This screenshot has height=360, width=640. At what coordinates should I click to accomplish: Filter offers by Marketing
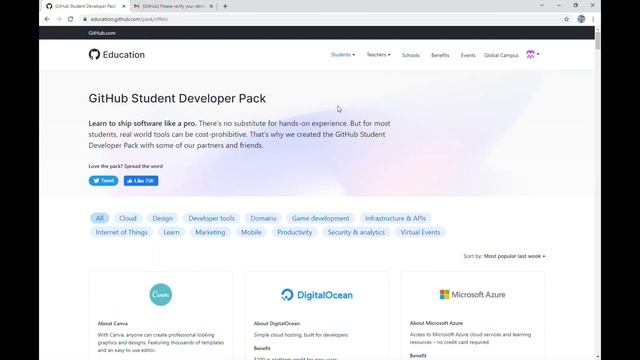210,232
